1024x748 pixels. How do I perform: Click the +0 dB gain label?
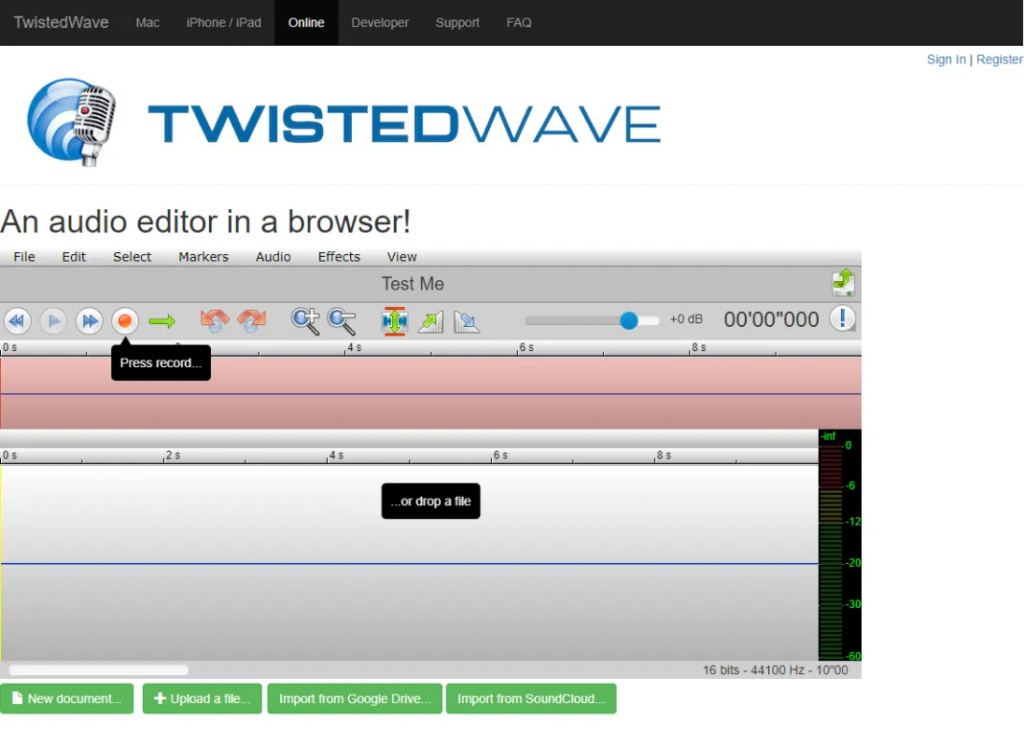pos(686,319)
